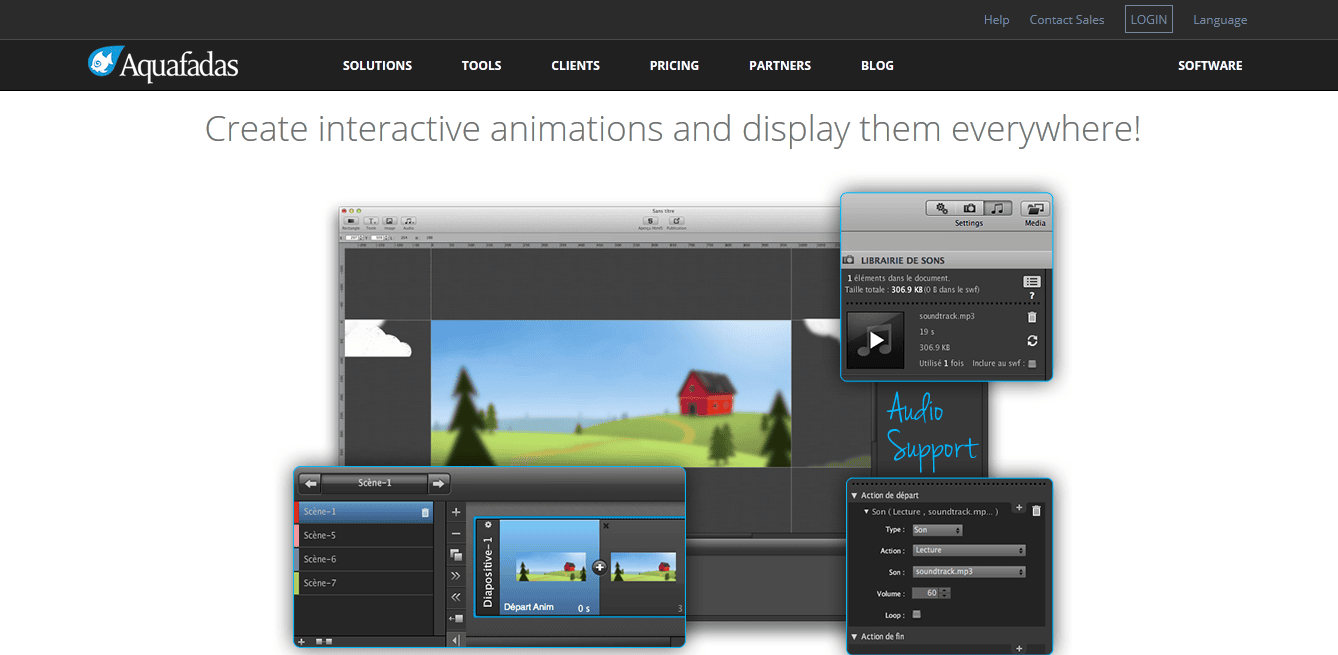Play the soundtrack.mp3 preview

[x=876, y=340]
